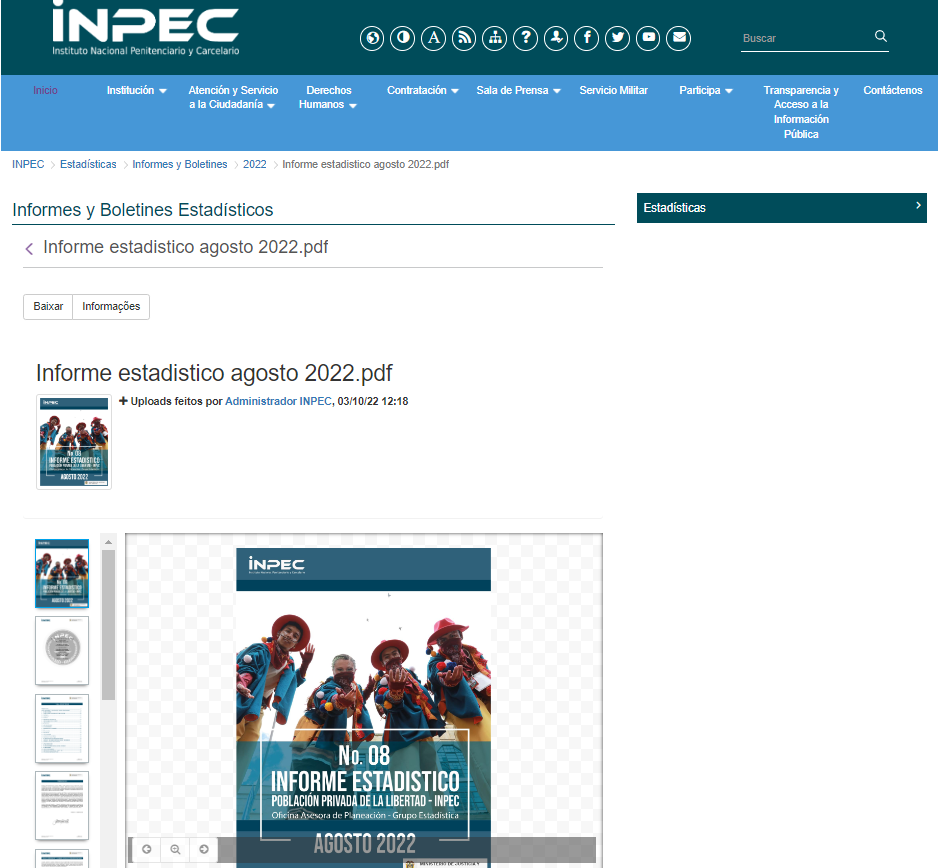Screen dimensions: 938x868
Task: Open the Twitter icon link
Action: [618, 38]
